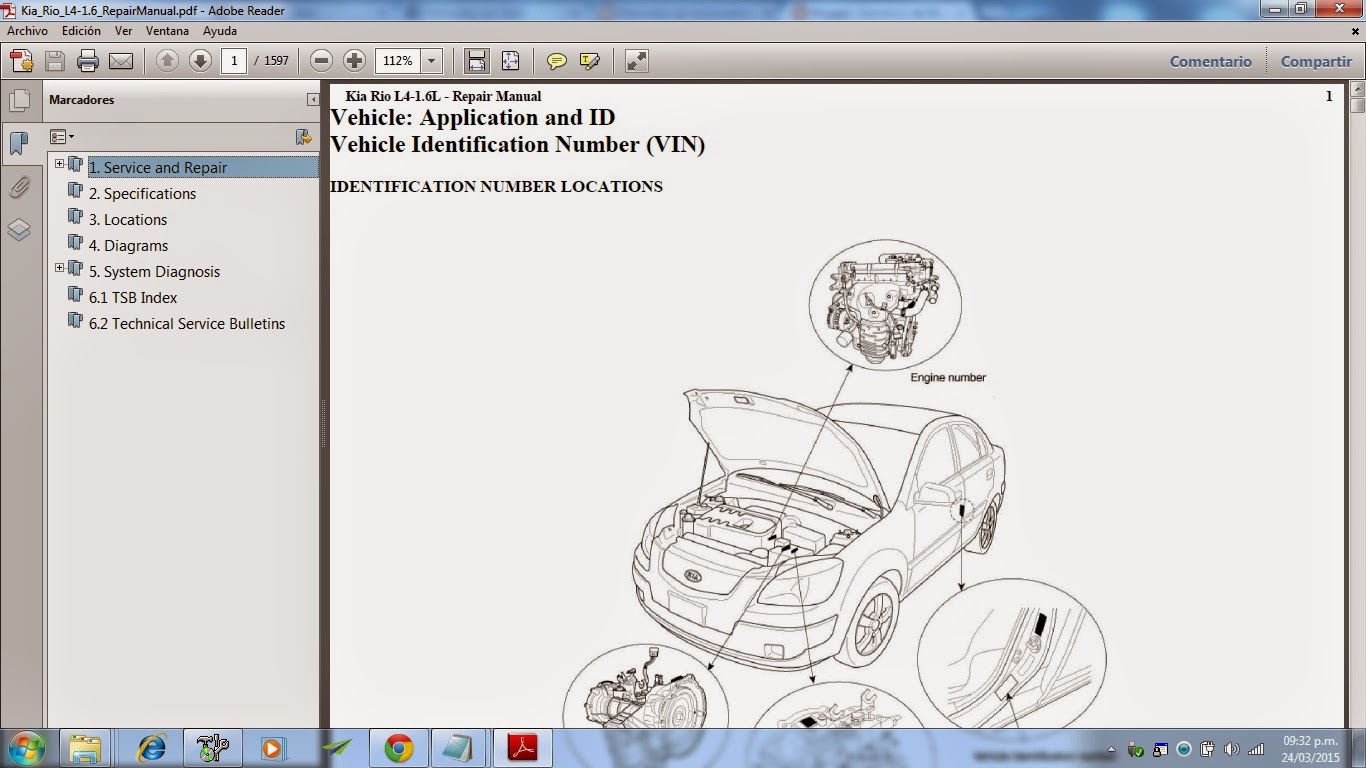Select the 5. System Diagnosis bookmark

coord(154,272)
